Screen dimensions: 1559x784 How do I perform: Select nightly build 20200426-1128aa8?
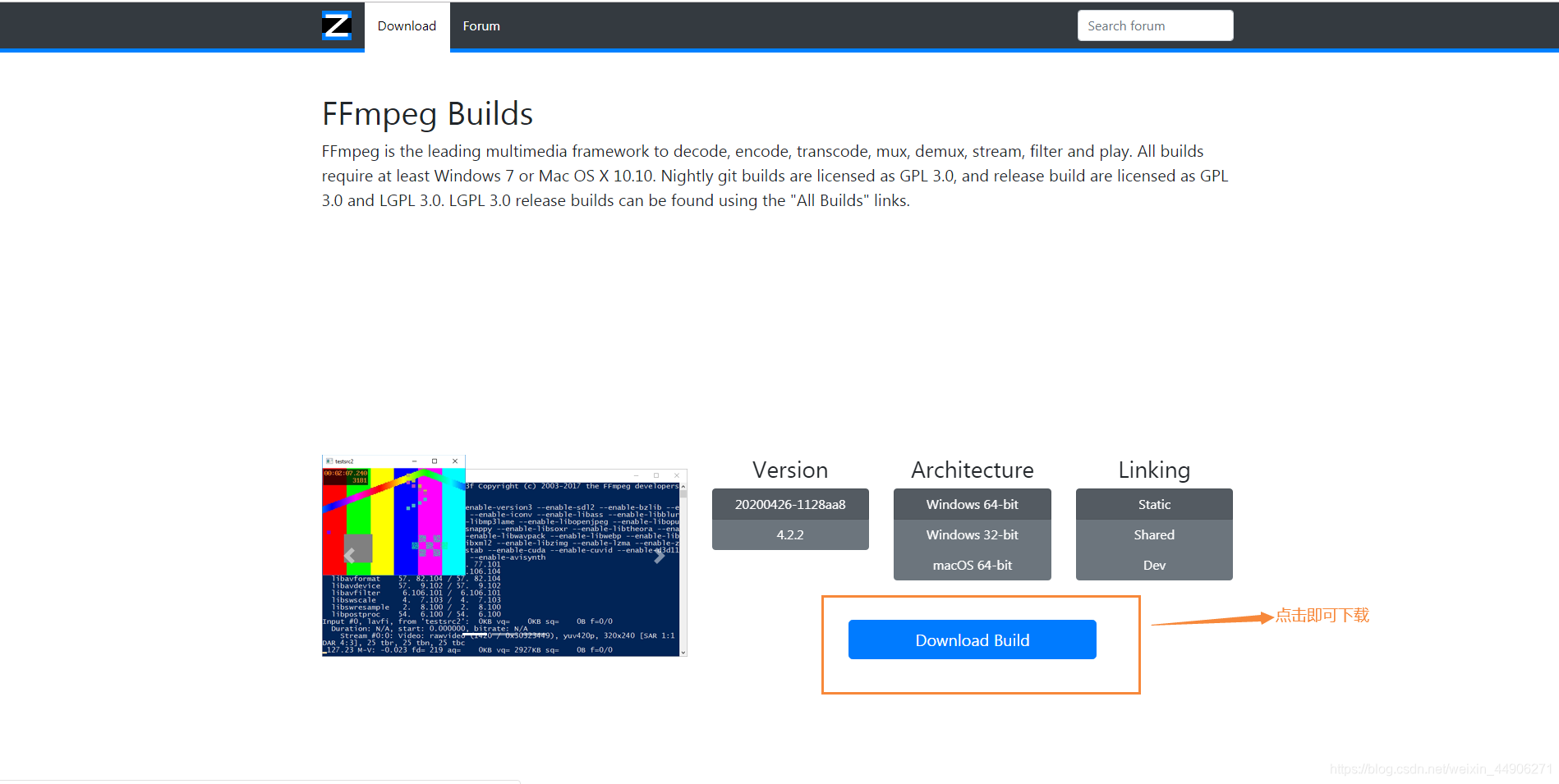(789, 504)
